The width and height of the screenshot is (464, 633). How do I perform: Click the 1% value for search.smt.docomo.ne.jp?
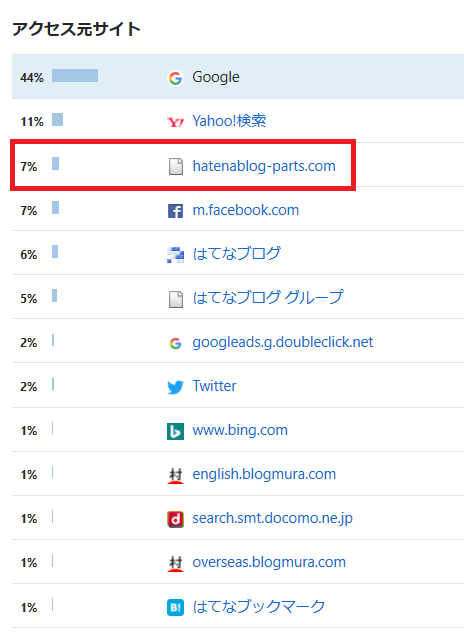29,518
